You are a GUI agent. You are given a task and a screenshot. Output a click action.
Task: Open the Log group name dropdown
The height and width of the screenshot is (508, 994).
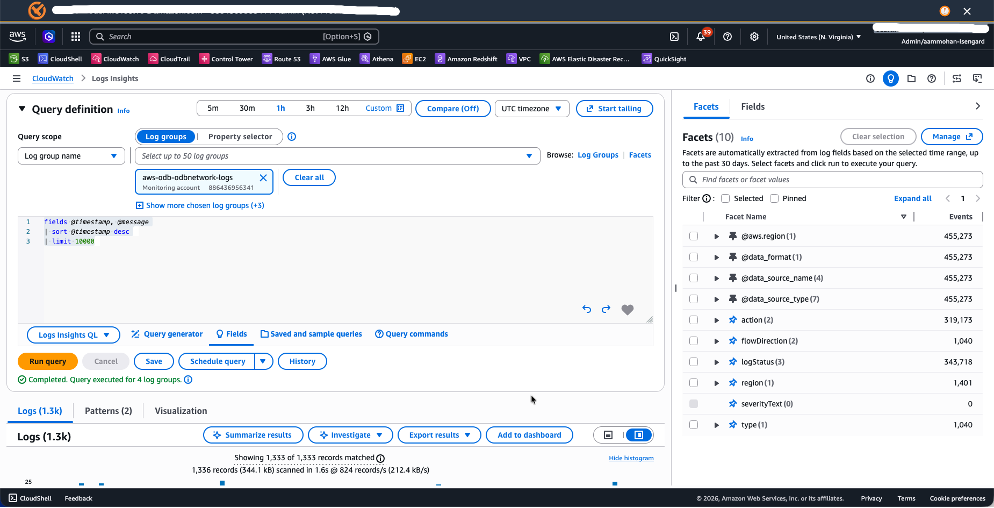[x=71, y=156]
